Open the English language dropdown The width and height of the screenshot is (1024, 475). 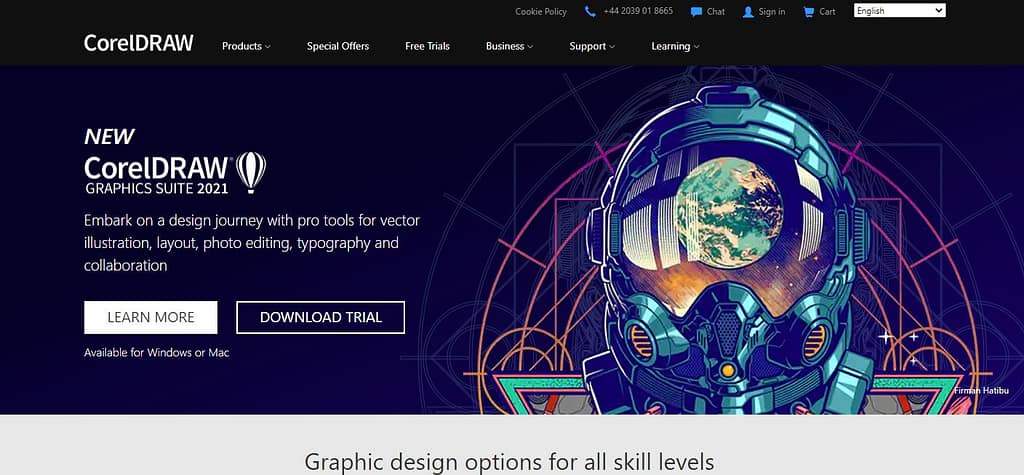click(899, 10)
